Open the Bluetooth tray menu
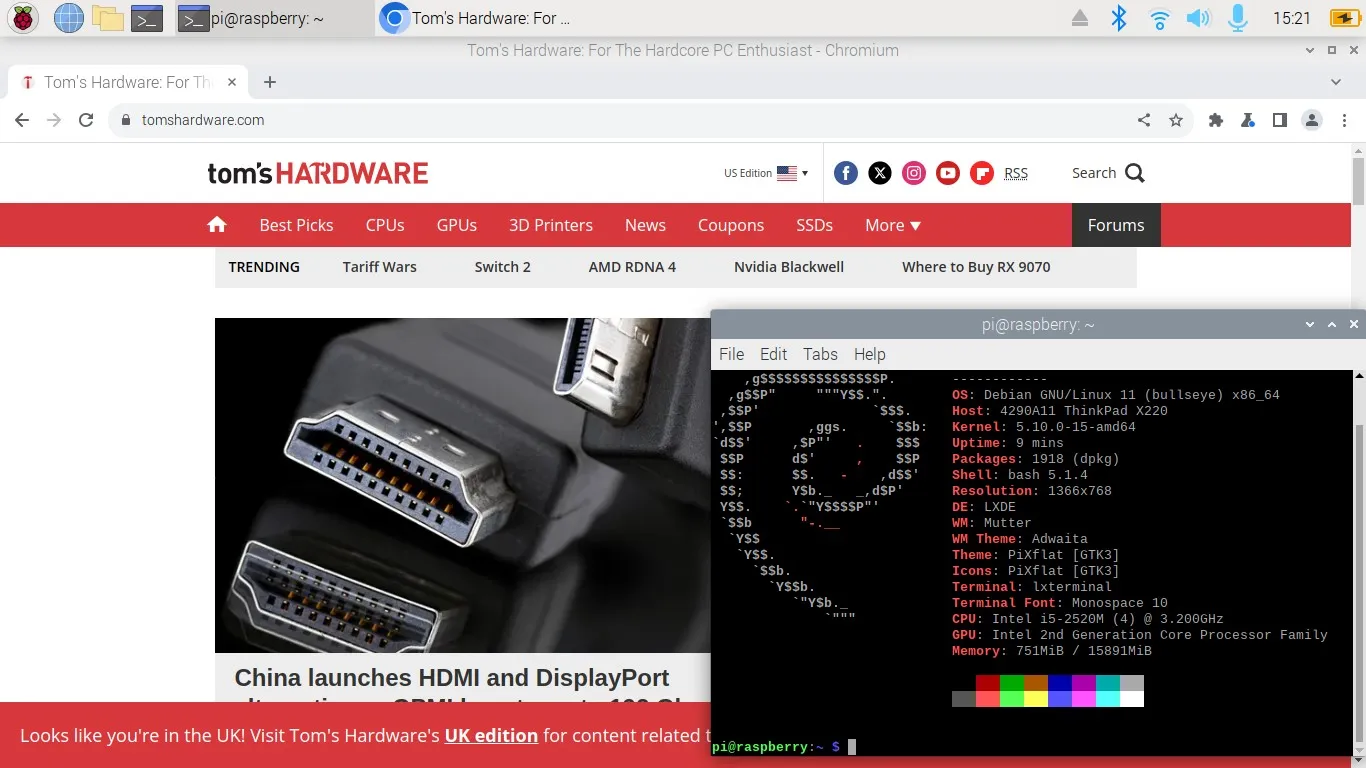Viewport: 1366px width, 768px height. click(x=1120, y=18)
